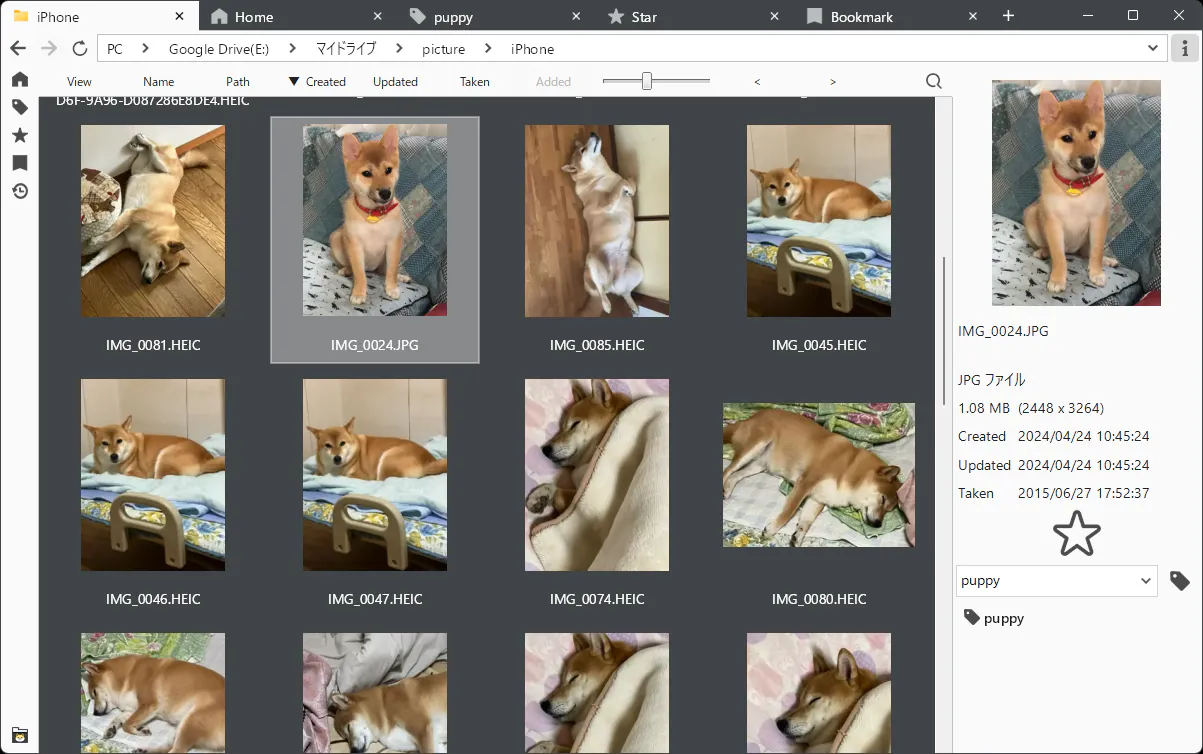Close the iPhone tab
The height and width of the screenshot is (754, 1203).
[x=180, y=16]
